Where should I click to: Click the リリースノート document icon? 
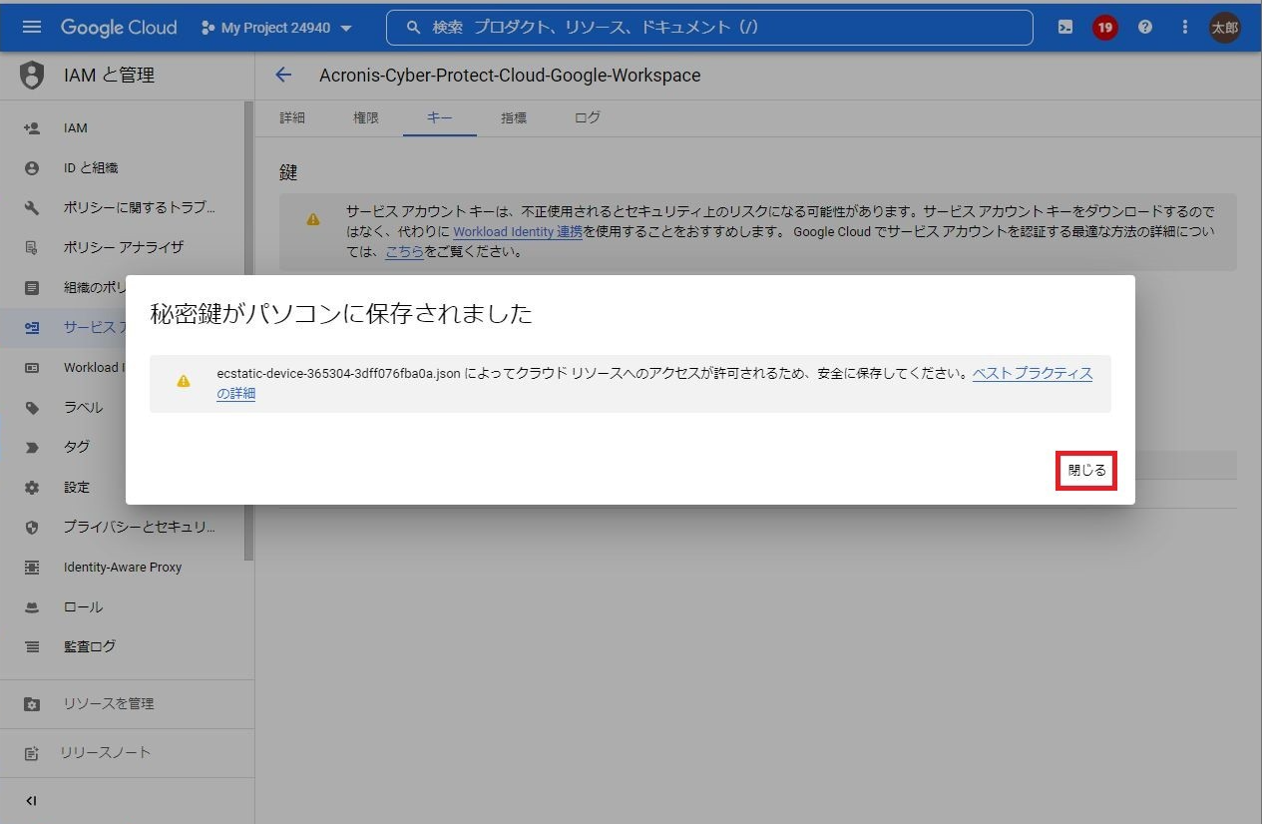point(32,753)
